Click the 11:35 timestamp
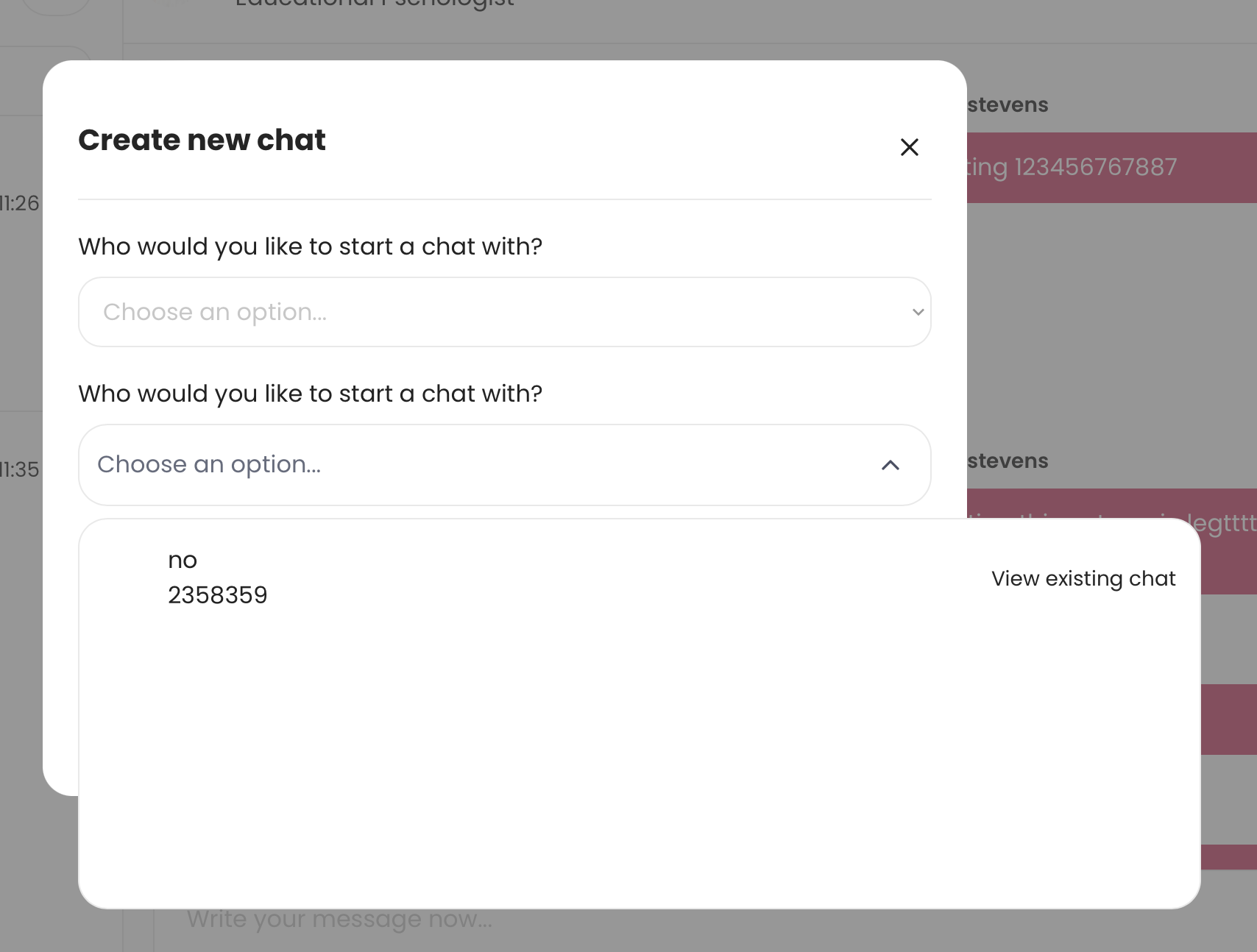Viewport: 1257px width, 952px height. click(x=19, y=469)
